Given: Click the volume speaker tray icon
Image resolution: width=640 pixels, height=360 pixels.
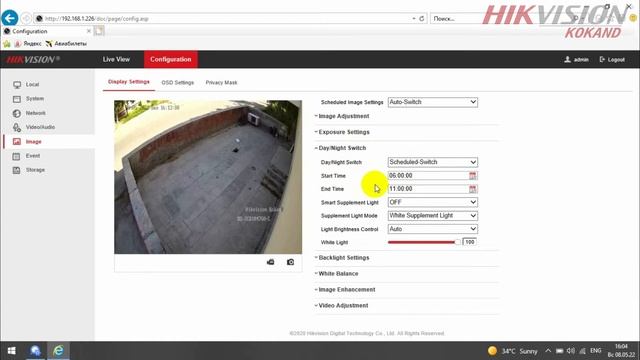Looking at the screenshot, I should click(x=571, y=351).
